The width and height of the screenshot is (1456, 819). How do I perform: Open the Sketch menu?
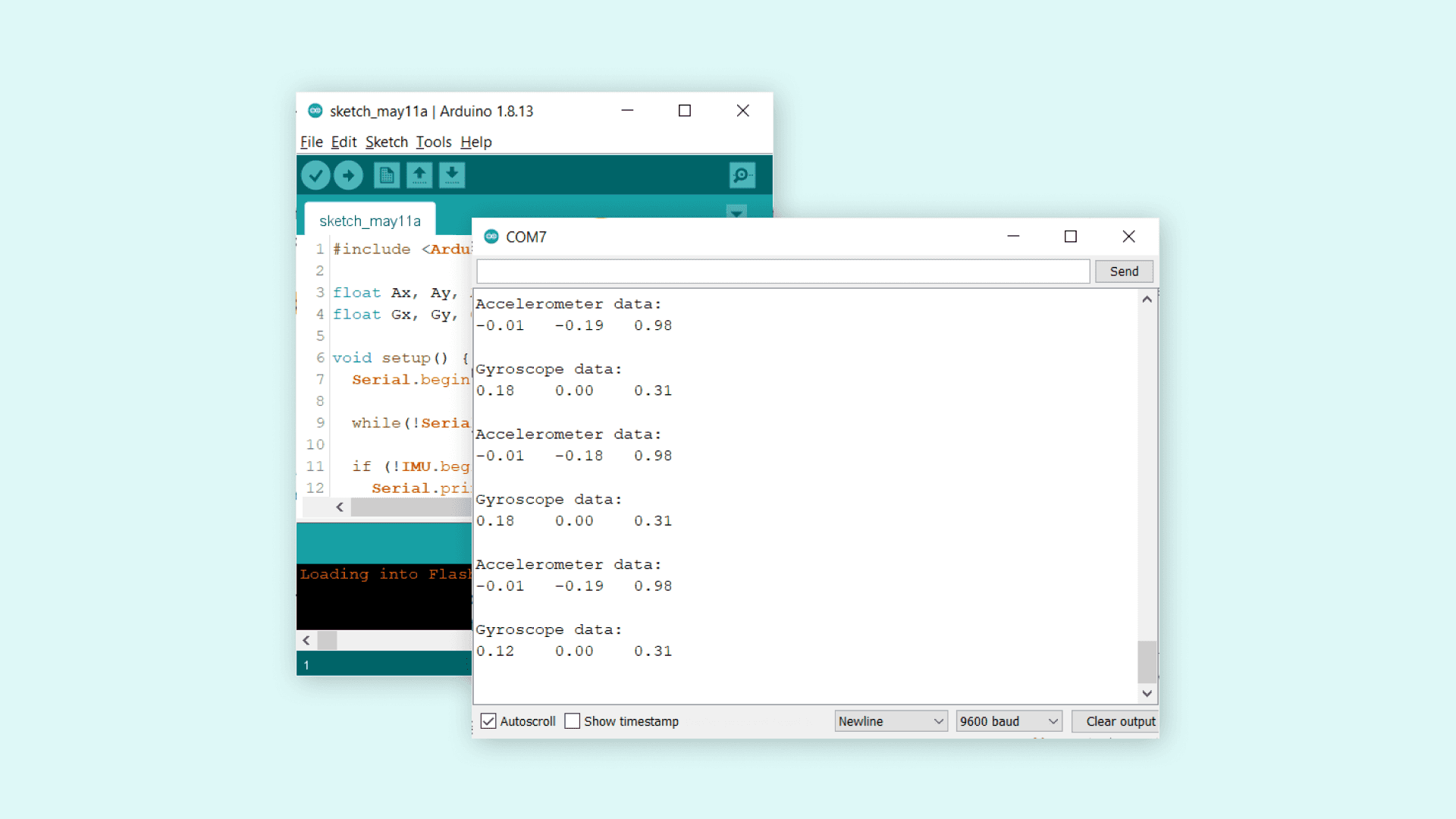(x=386, y=142)
